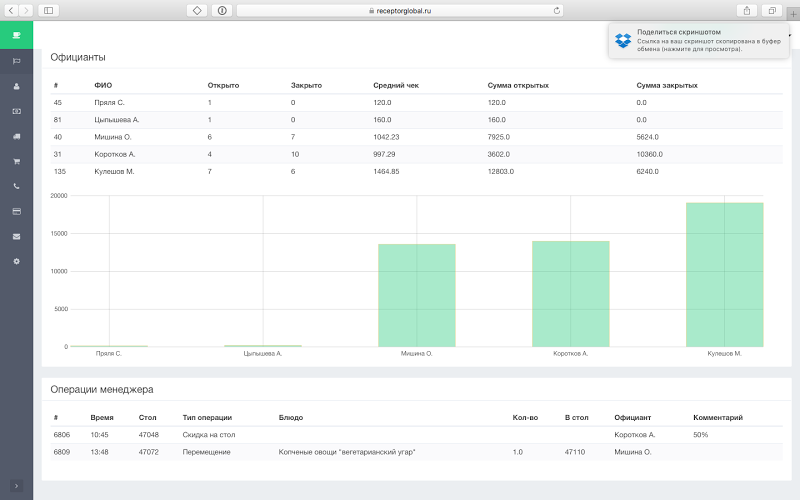
Task: Click the ФИО column header
Action: 103,85
